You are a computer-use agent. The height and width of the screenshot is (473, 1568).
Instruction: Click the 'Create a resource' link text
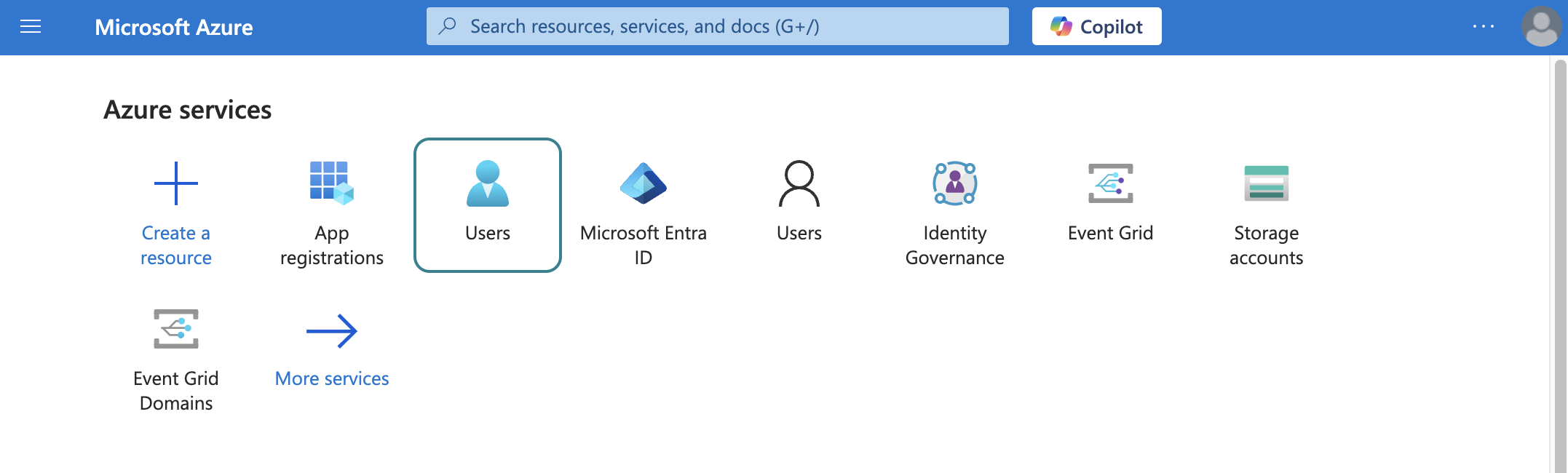176,245
